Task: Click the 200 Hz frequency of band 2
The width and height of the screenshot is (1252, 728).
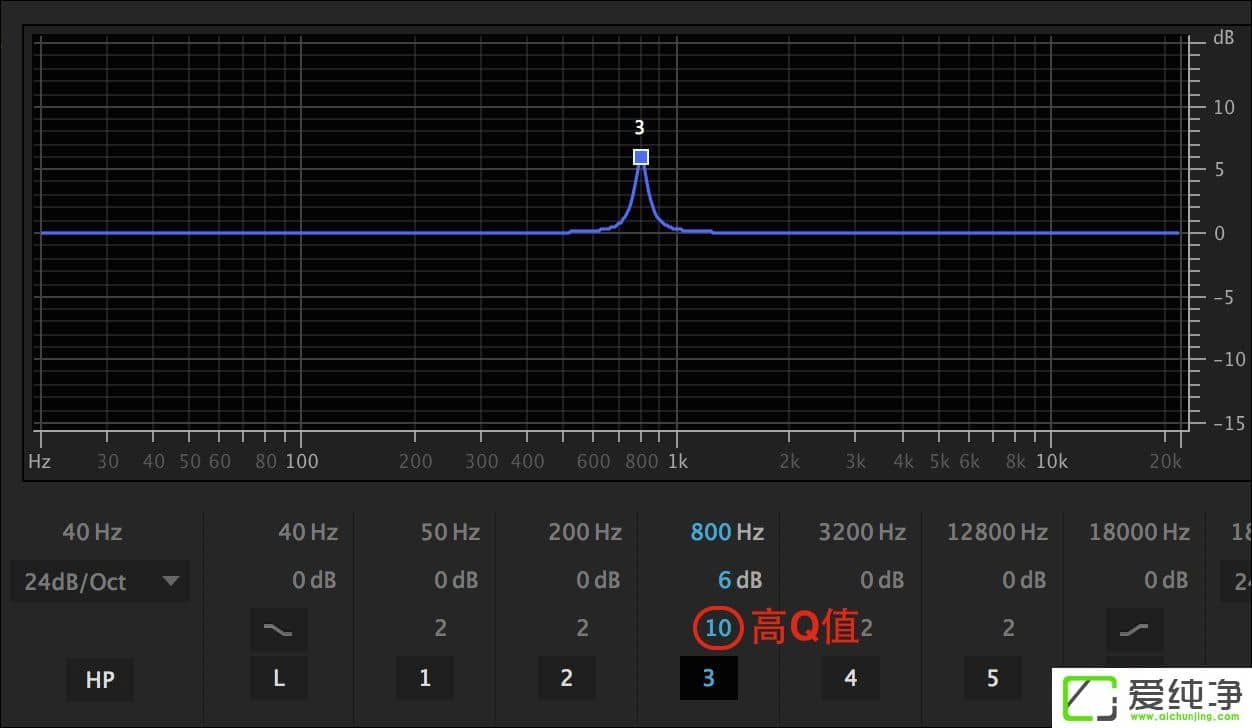Action: tap(585, 532)
